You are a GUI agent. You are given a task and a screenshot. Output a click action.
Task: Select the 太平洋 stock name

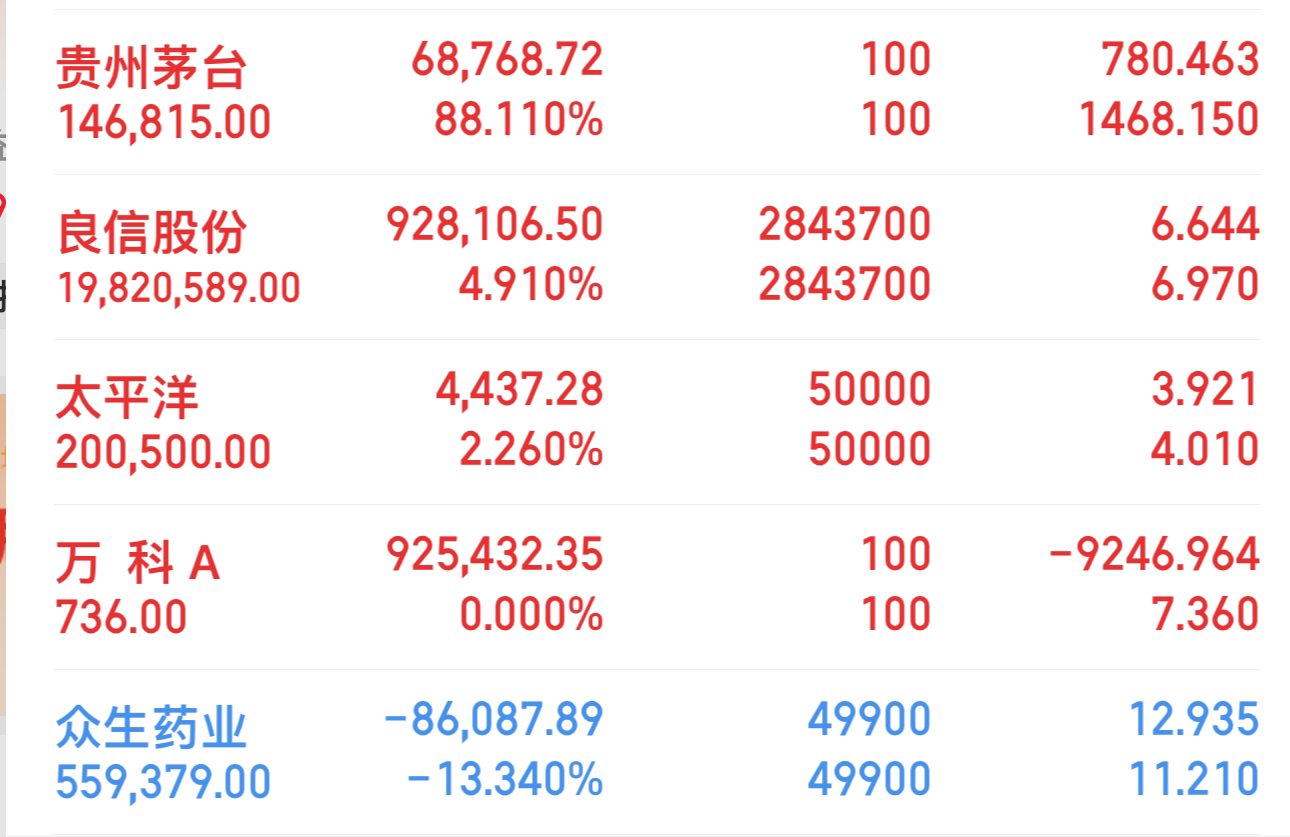[x=127, y=397]
